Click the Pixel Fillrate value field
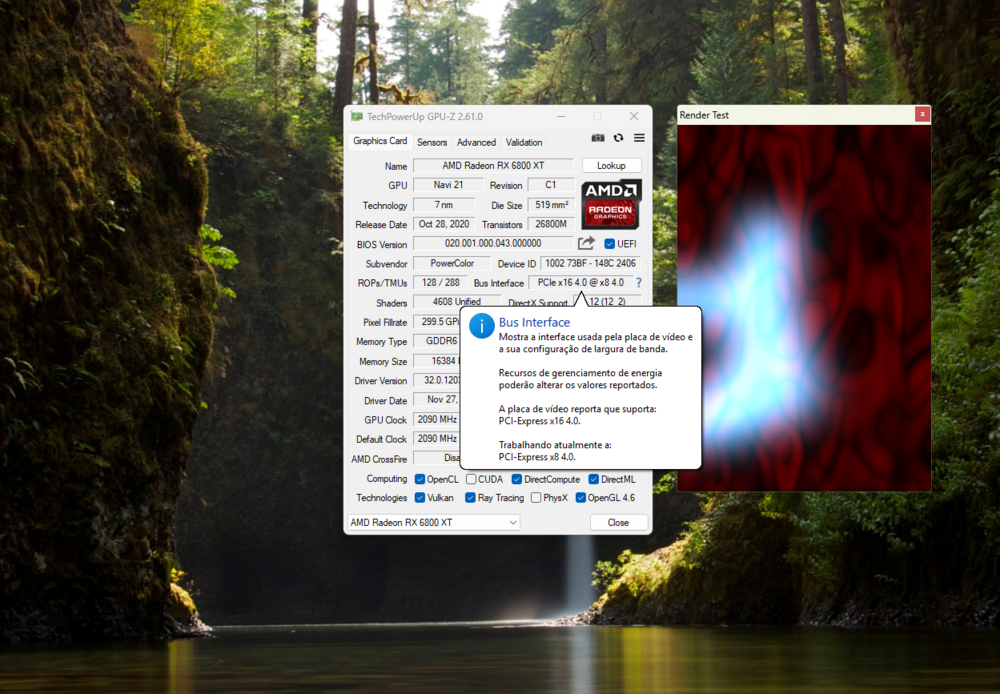Screen dimensions: 1000x694 click(437, 321)
